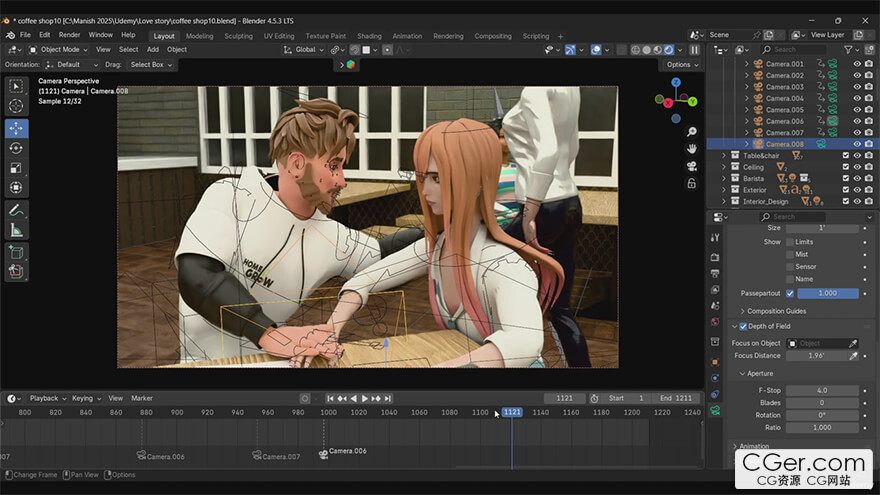The width and height of the screenshot is (880, 495).
Task: Click the hand pan view icon
Action: (x=691, y=148)
